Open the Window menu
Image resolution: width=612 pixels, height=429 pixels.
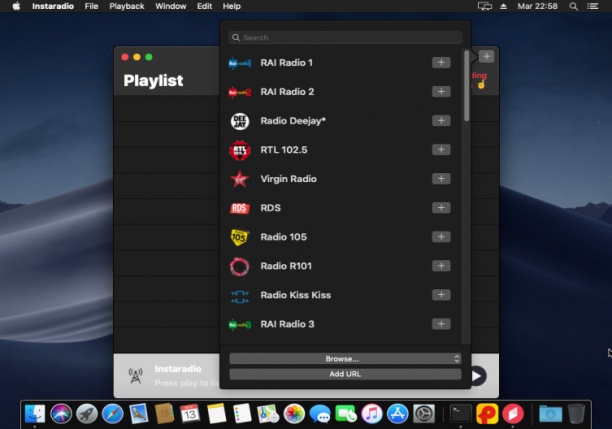[171, 6]
